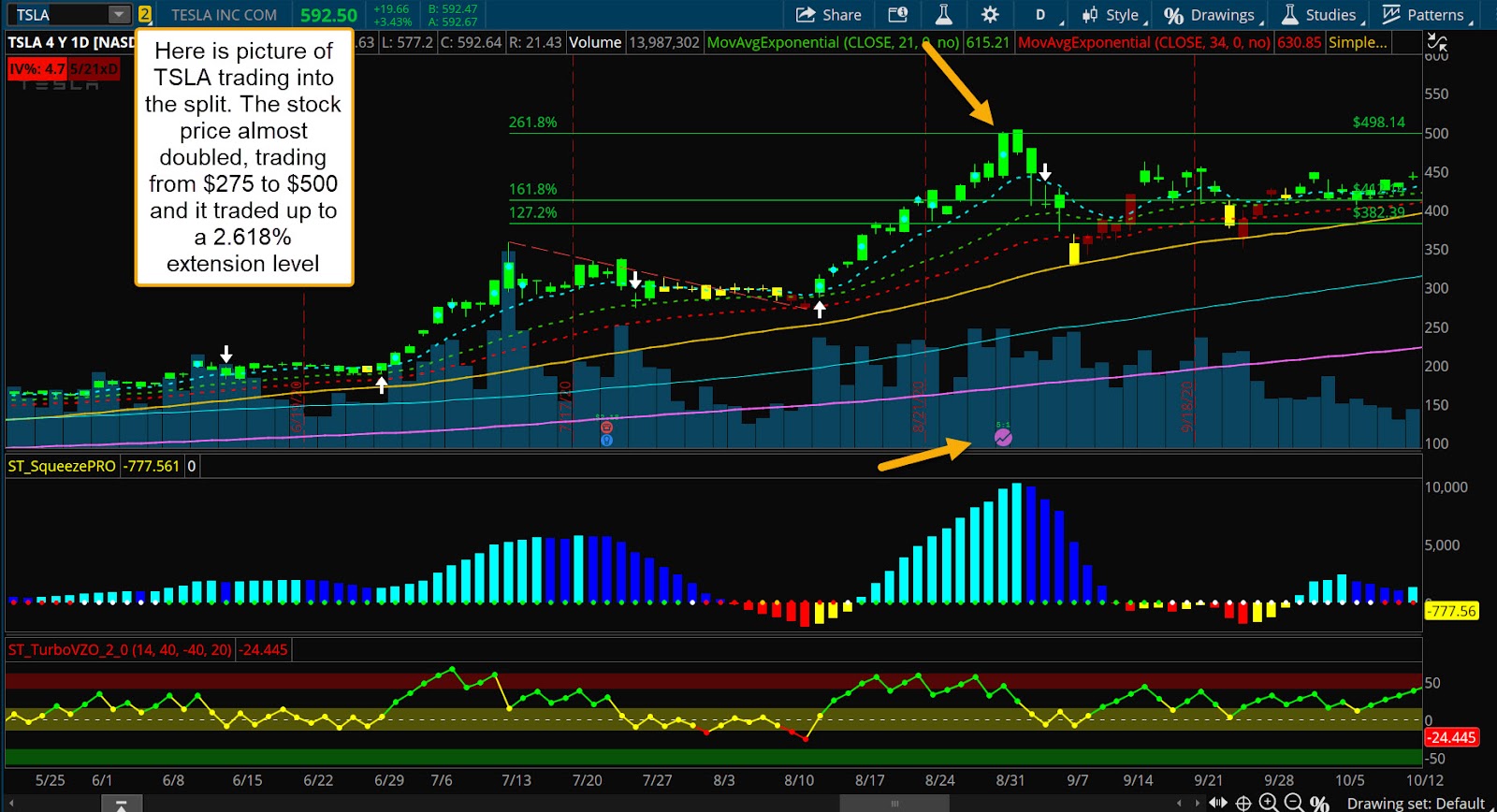
Task: Click the red earnings event marker near 7/20
Action: click(x=606, y=428)
